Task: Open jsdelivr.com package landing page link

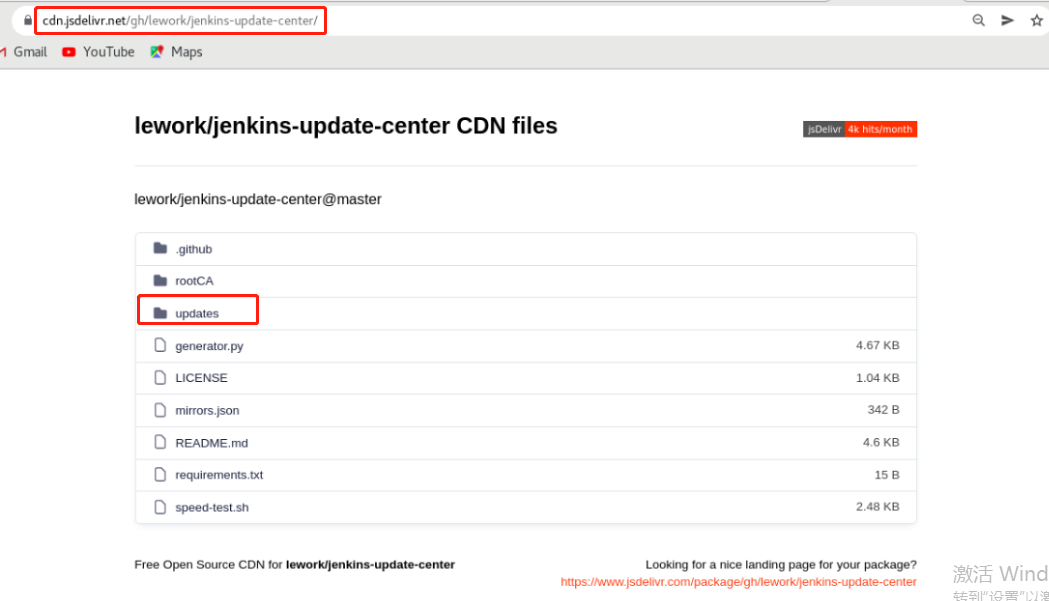Action: 739,582
